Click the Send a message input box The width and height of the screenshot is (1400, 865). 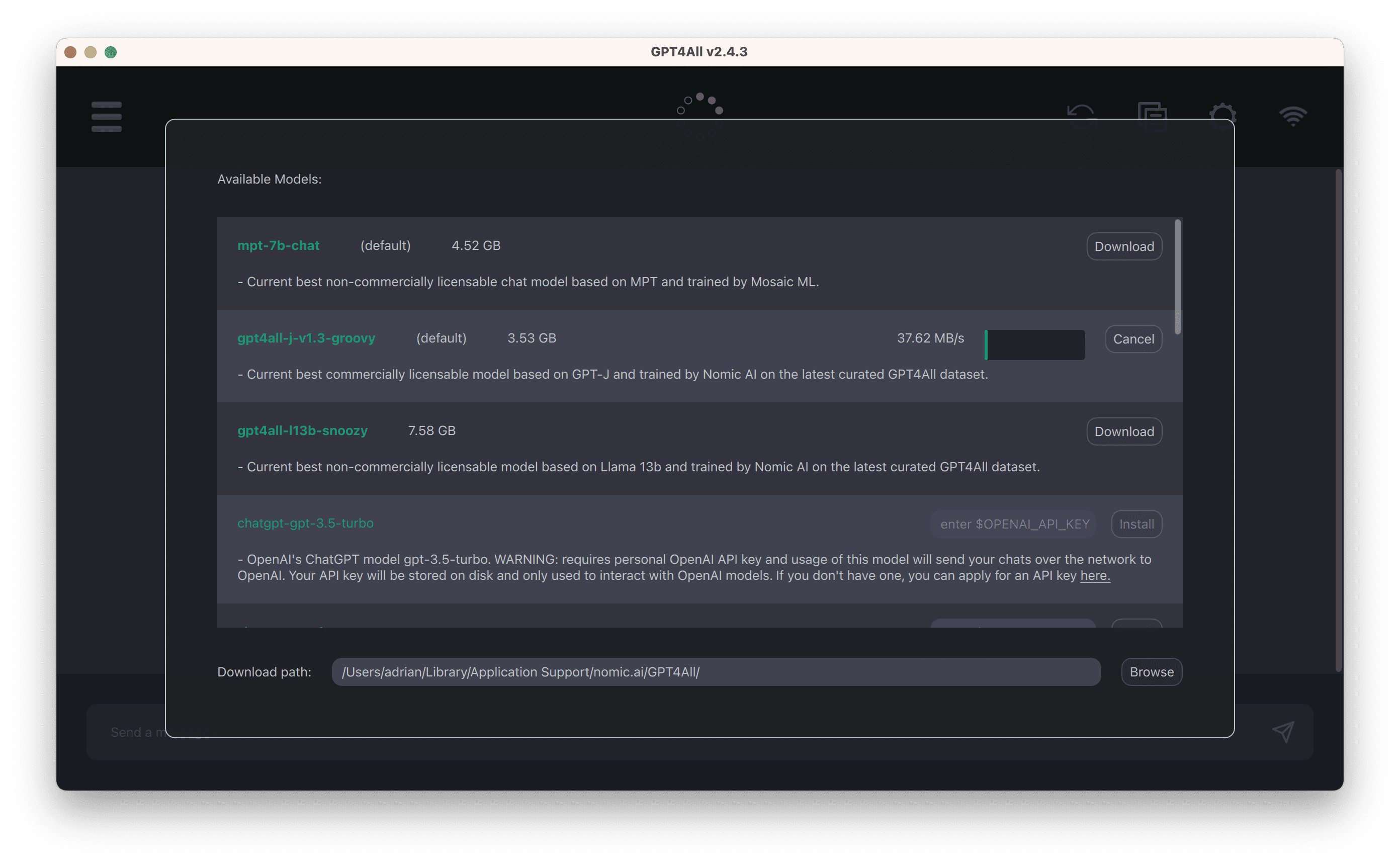point(132,732)
